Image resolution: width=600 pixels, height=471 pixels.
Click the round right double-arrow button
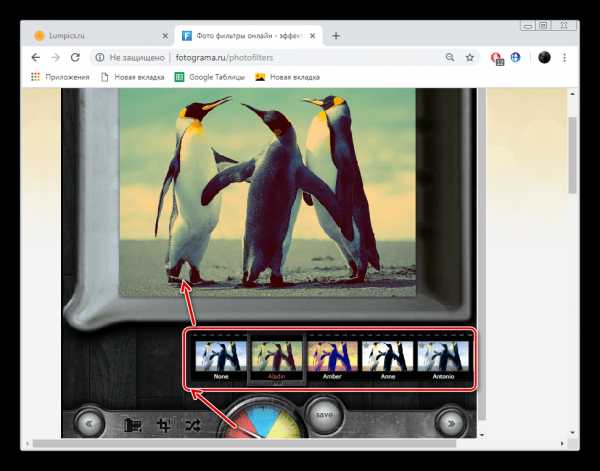451,423
